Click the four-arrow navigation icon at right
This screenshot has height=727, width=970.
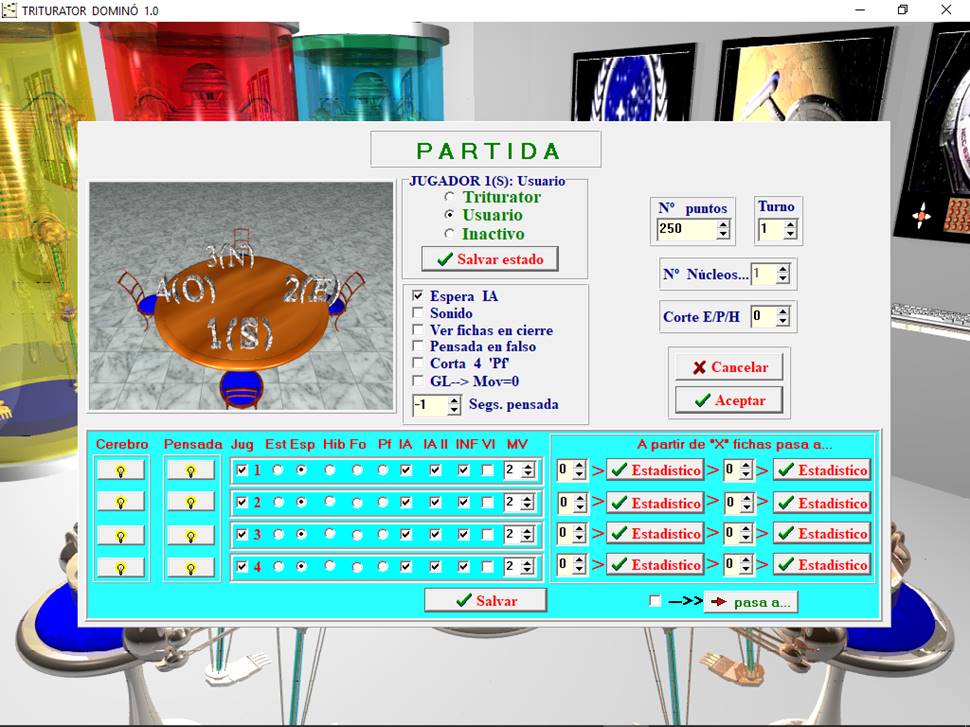923,213
